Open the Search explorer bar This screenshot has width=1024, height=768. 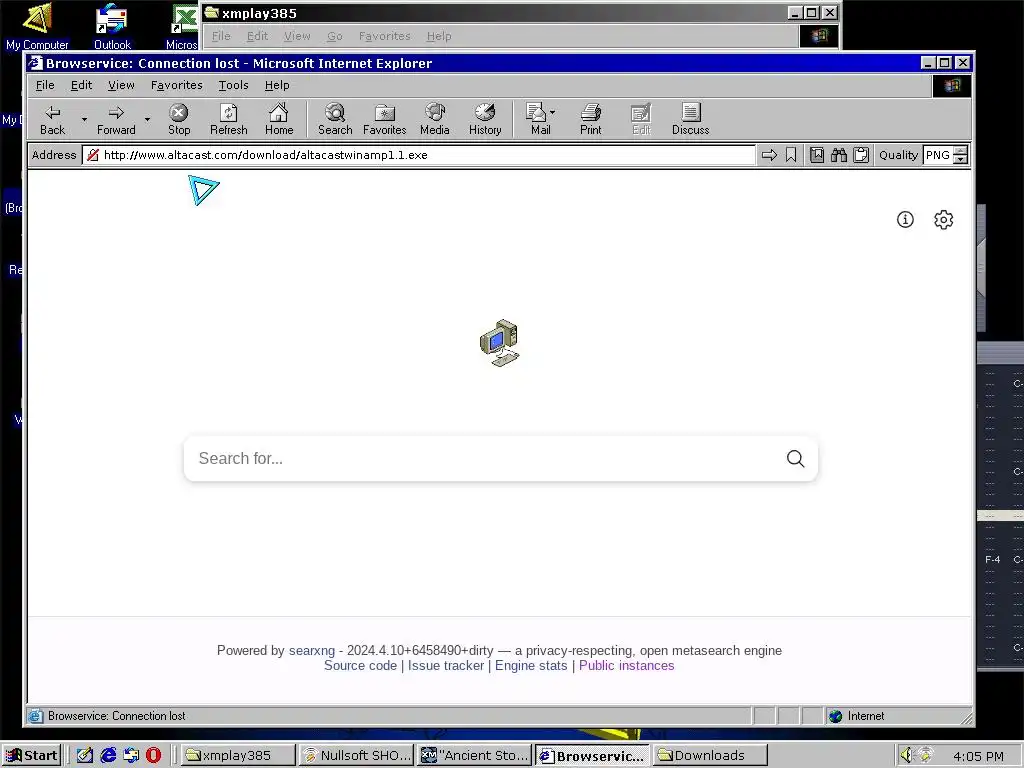(335, 120)
